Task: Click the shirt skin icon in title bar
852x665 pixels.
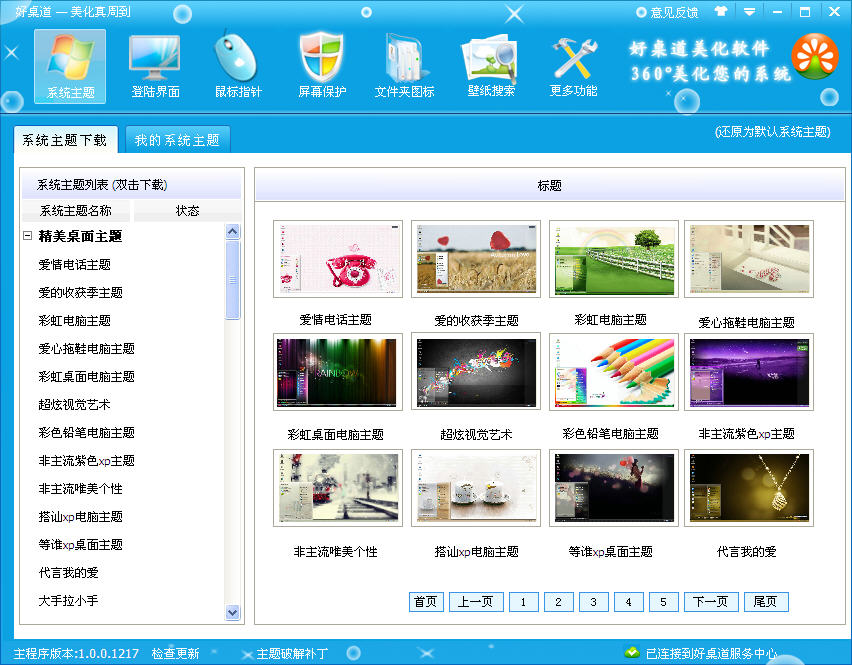Action: click(x=722, y=12)
